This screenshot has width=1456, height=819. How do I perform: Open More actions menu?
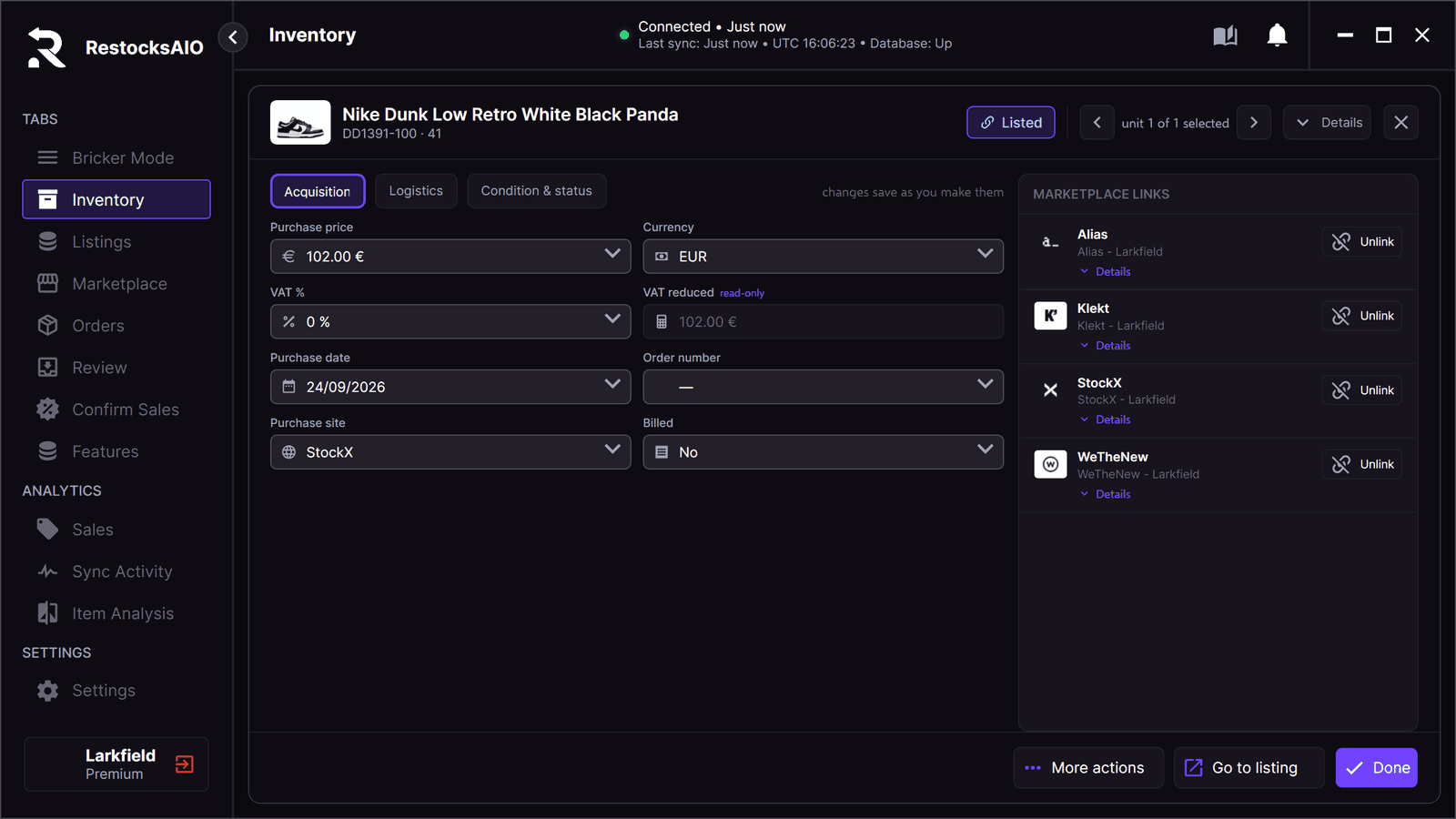tap(1088, 768)
